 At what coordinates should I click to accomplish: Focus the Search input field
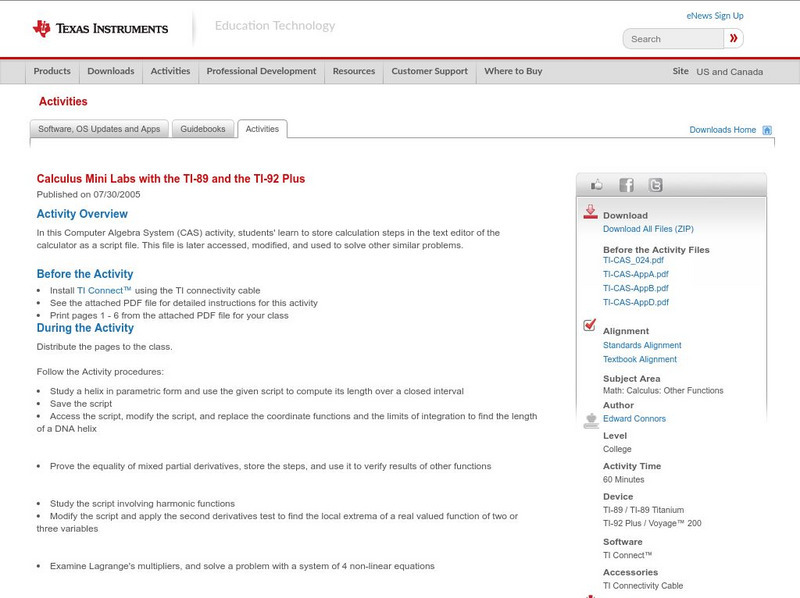coord(673,39)
